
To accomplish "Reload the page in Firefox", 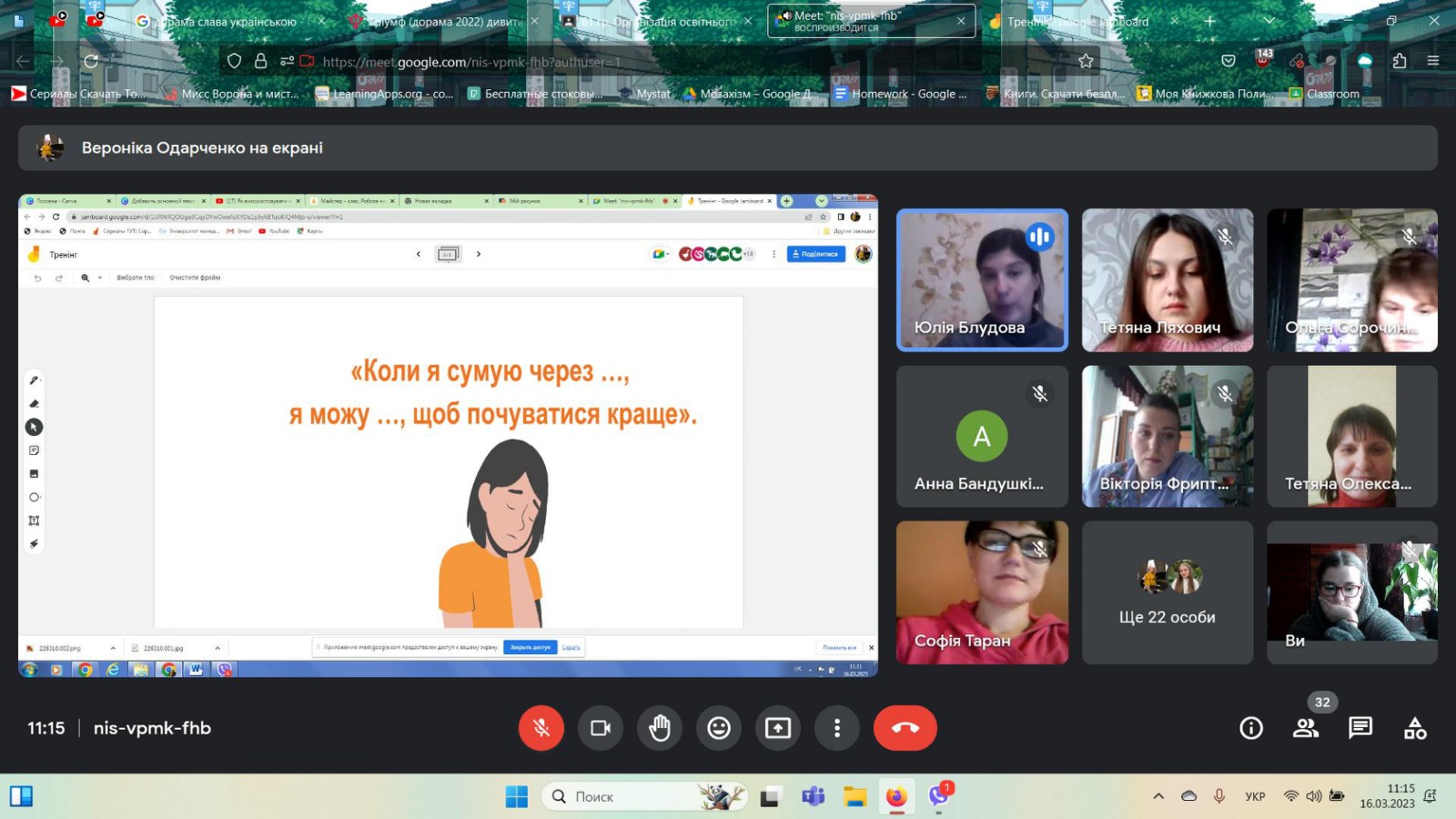I will tap(91, 61).
